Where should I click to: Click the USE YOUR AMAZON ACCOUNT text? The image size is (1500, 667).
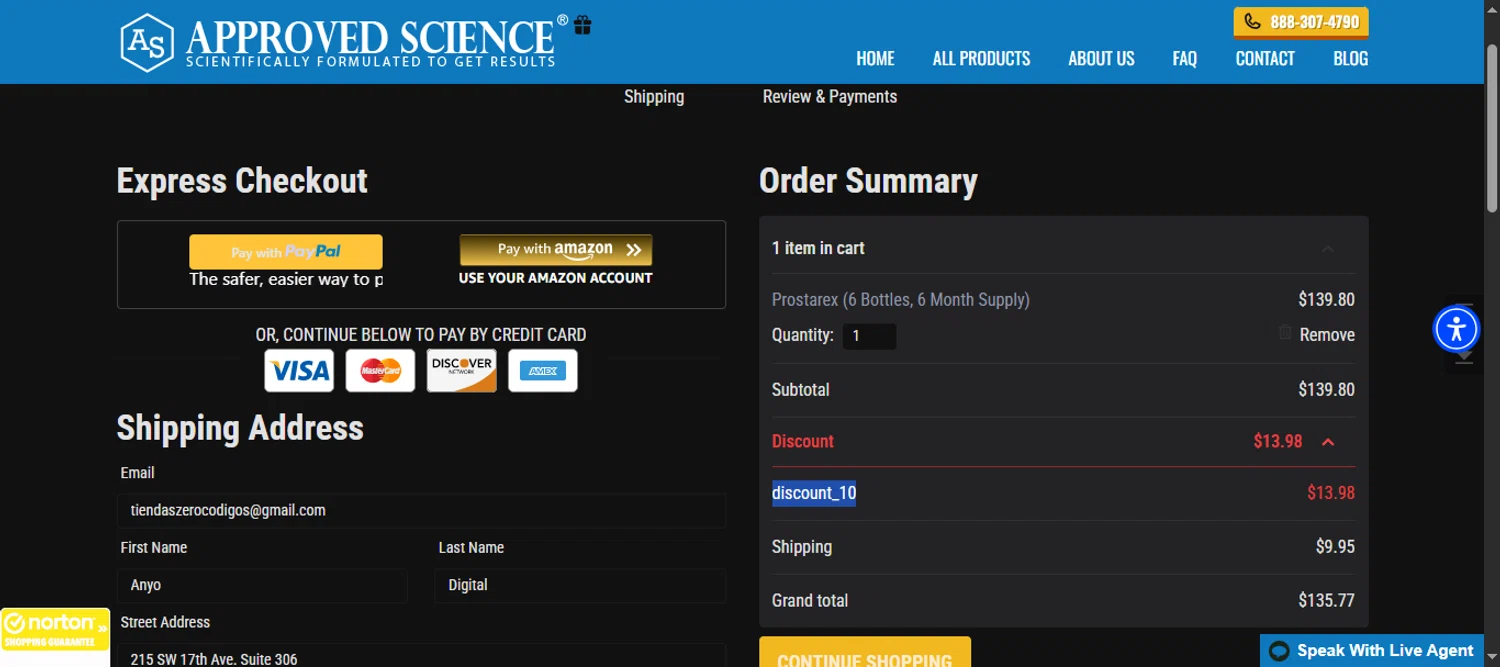click(x=556, y=278)
